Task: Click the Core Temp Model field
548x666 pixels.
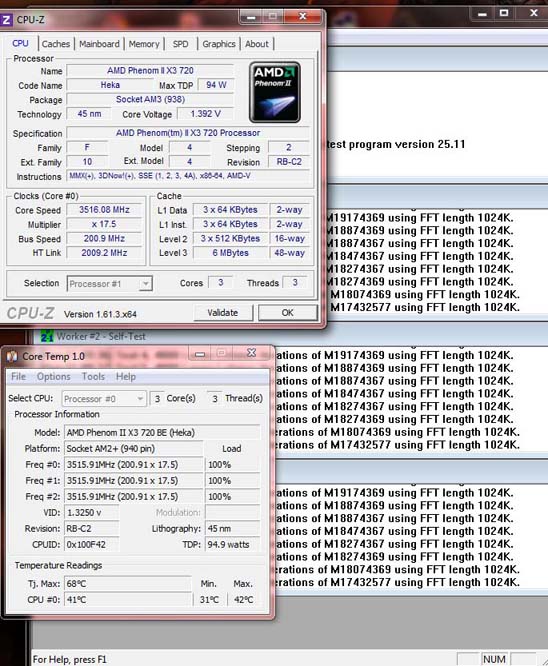Action: pos(162,433)
